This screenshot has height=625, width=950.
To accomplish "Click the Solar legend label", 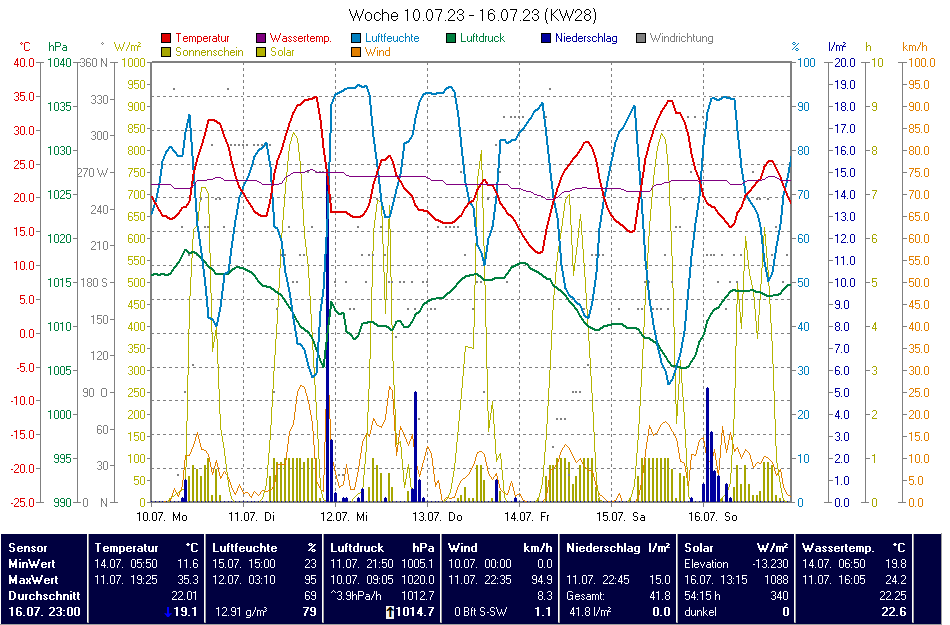I will tap(282, 52).
